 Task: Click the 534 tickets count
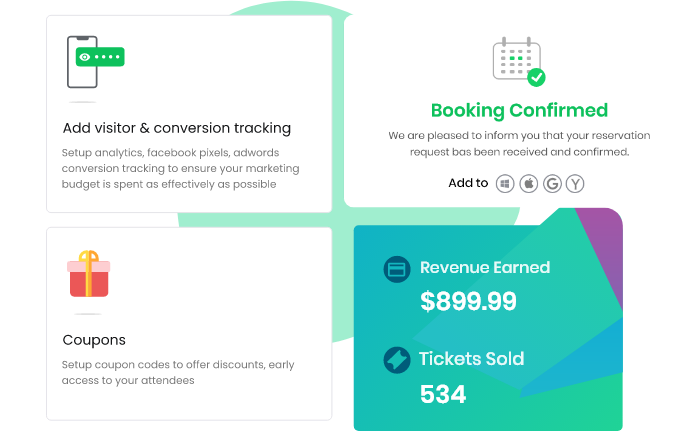[443, 394]
